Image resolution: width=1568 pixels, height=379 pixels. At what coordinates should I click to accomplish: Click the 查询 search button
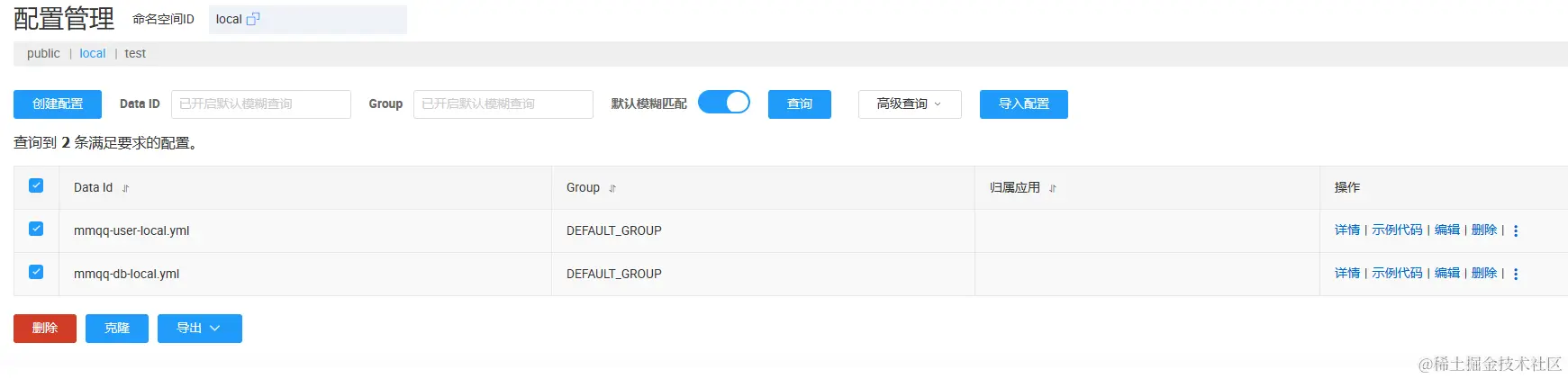coord(800,104)
